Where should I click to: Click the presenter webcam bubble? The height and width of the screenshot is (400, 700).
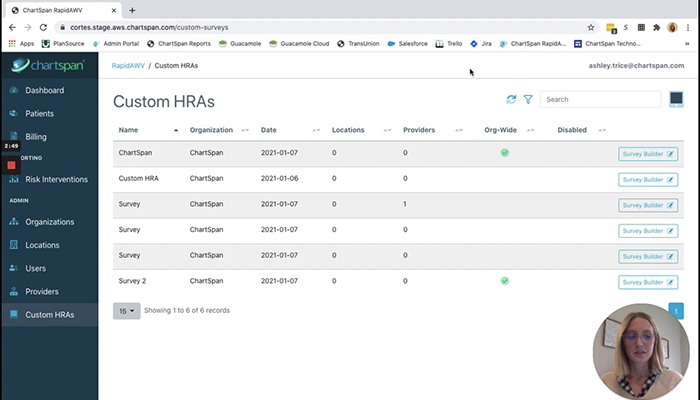click(641, 351)
